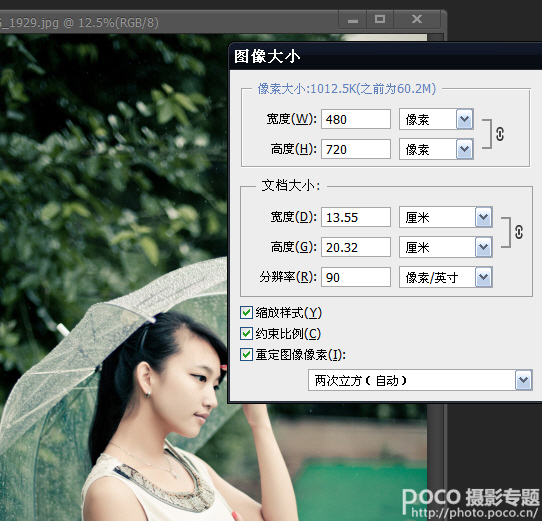Click the document height (高度 G) field showing 20.32
This screenshot has width=542, height=521.
pyautogui.click(x=356, y=247)
